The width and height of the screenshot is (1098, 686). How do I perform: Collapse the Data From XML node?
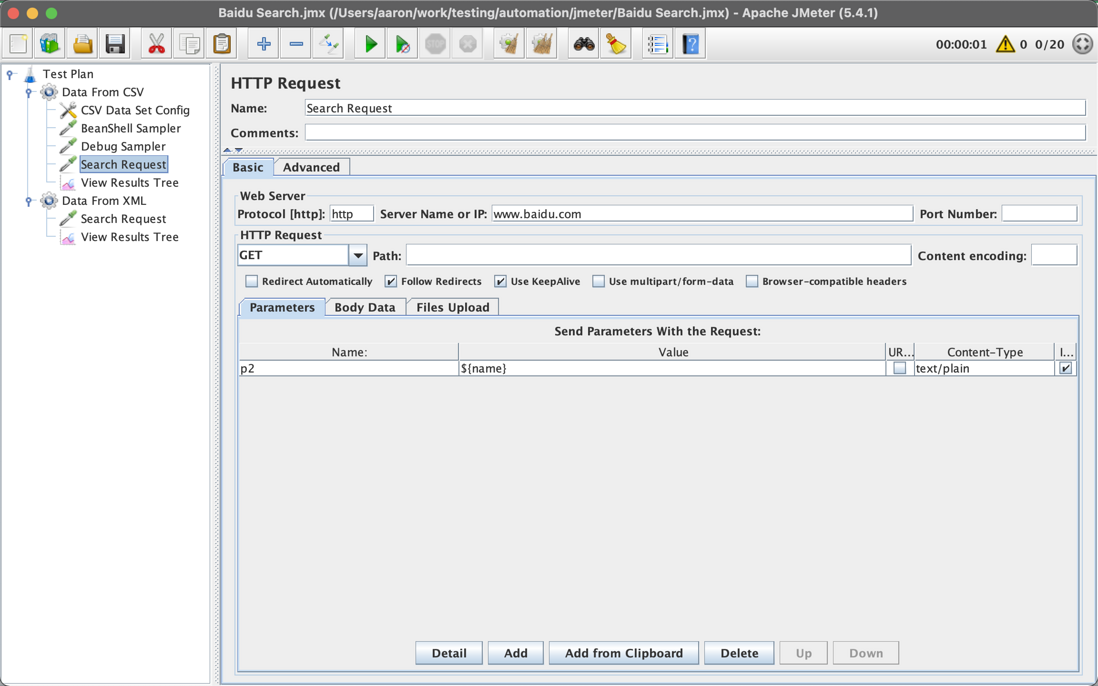(x=29, y=201)
